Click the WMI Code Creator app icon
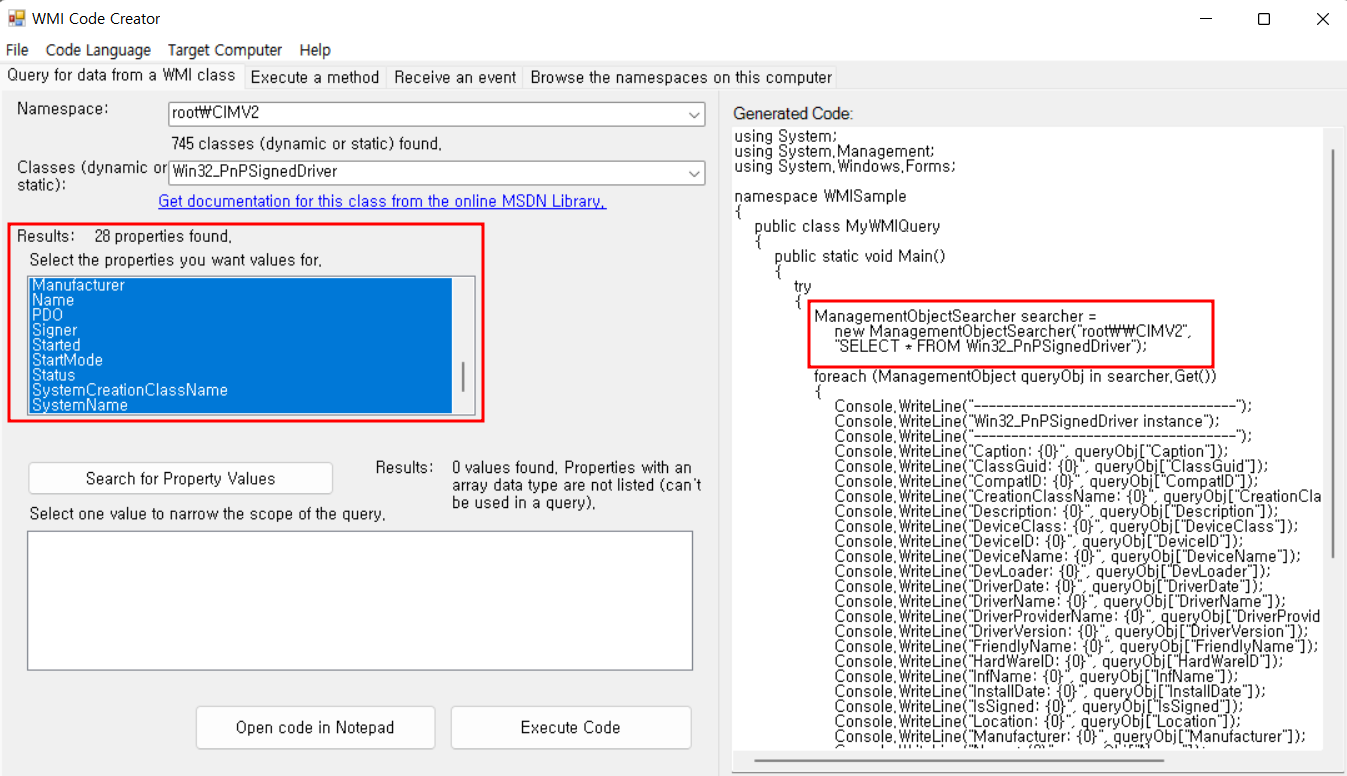The image size is (1347, 776). (17, 19)
